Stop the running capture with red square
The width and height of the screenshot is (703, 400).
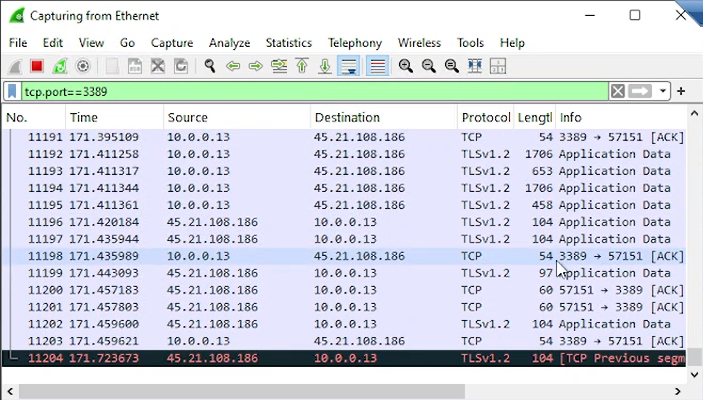pyautogui.click(x=37, y=66)
